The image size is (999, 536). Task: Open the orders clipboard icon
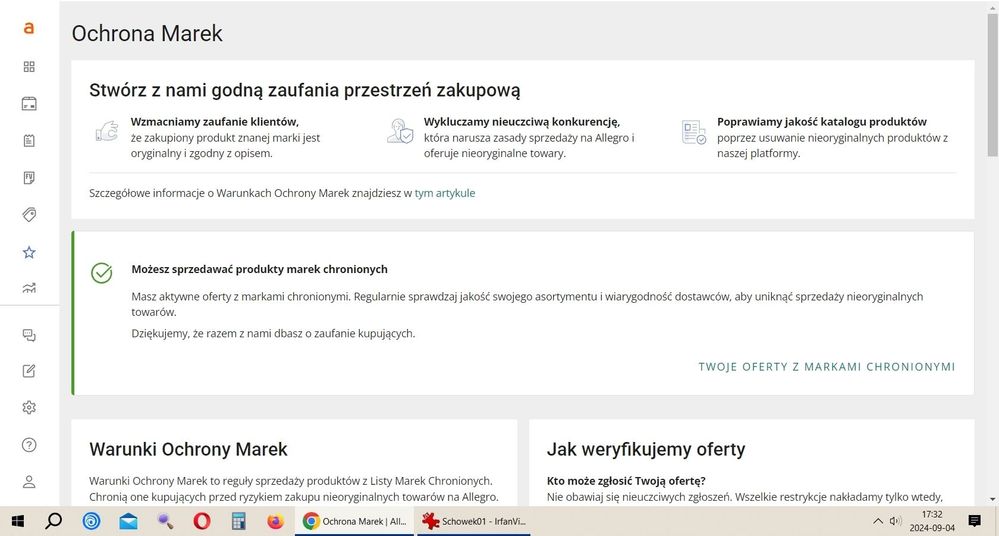29,141
